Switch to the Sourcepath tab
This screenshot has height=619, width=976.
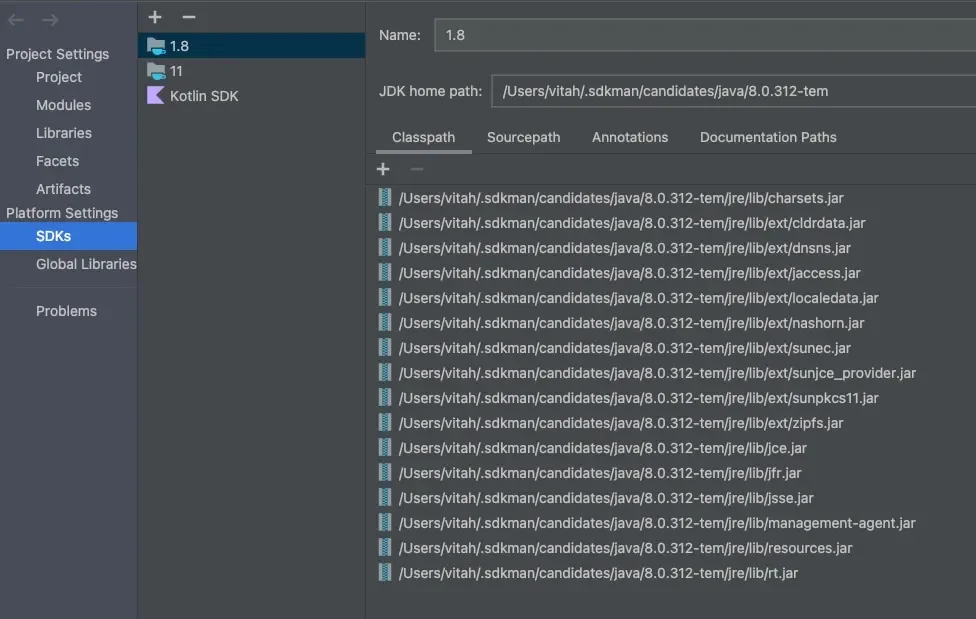(x=523, y=137)
